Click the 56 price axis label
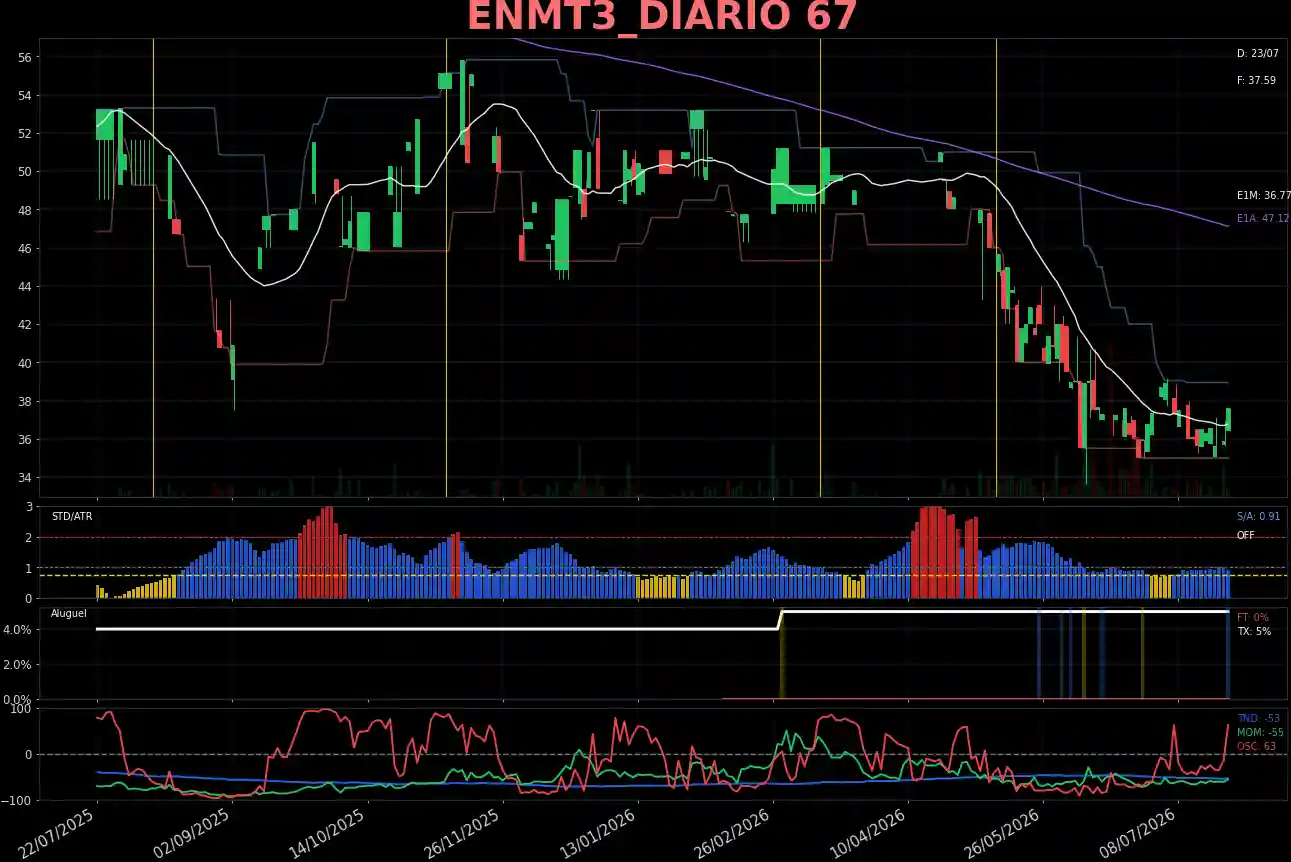Image resolution: width=1291 pixels, height=862 pixels. 24,58
